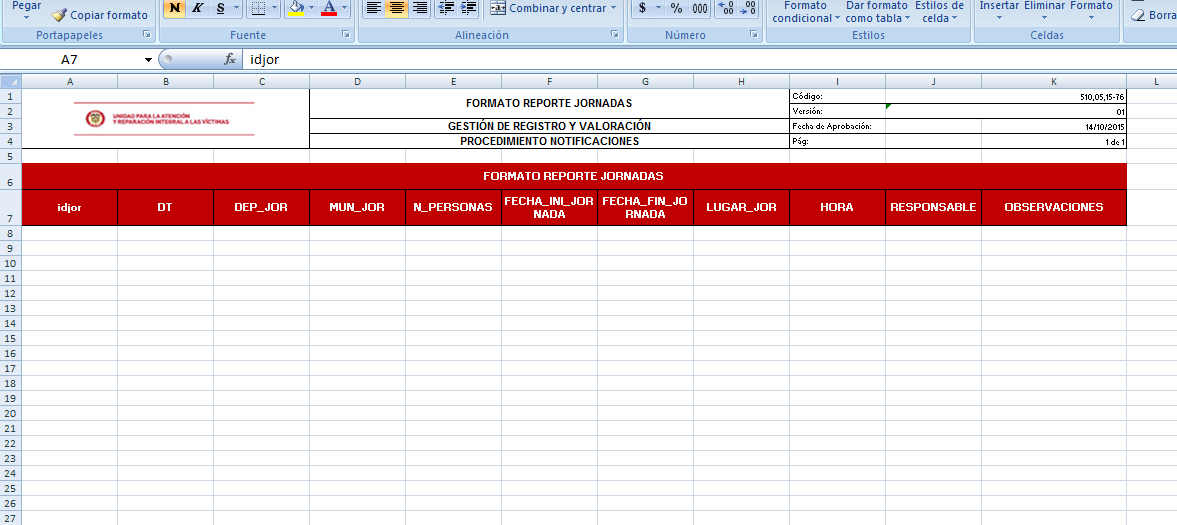The width and height of the screenshot is (1177, 525).
Task: Launch Fuente dialog launcher
Action: [x=345, y=35]
